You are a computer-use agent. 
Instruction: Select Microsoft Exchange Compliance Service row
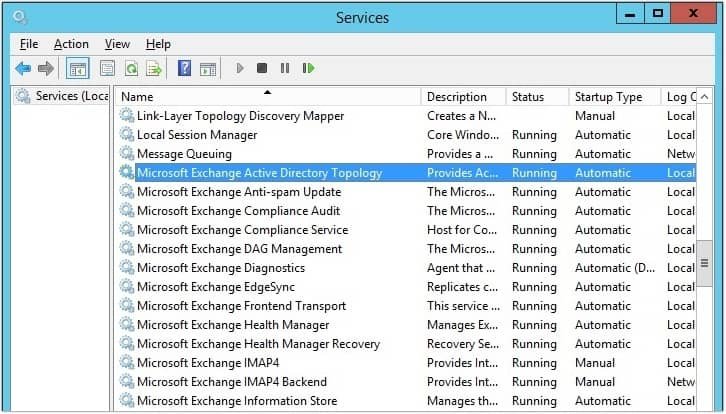click(407, 230)
